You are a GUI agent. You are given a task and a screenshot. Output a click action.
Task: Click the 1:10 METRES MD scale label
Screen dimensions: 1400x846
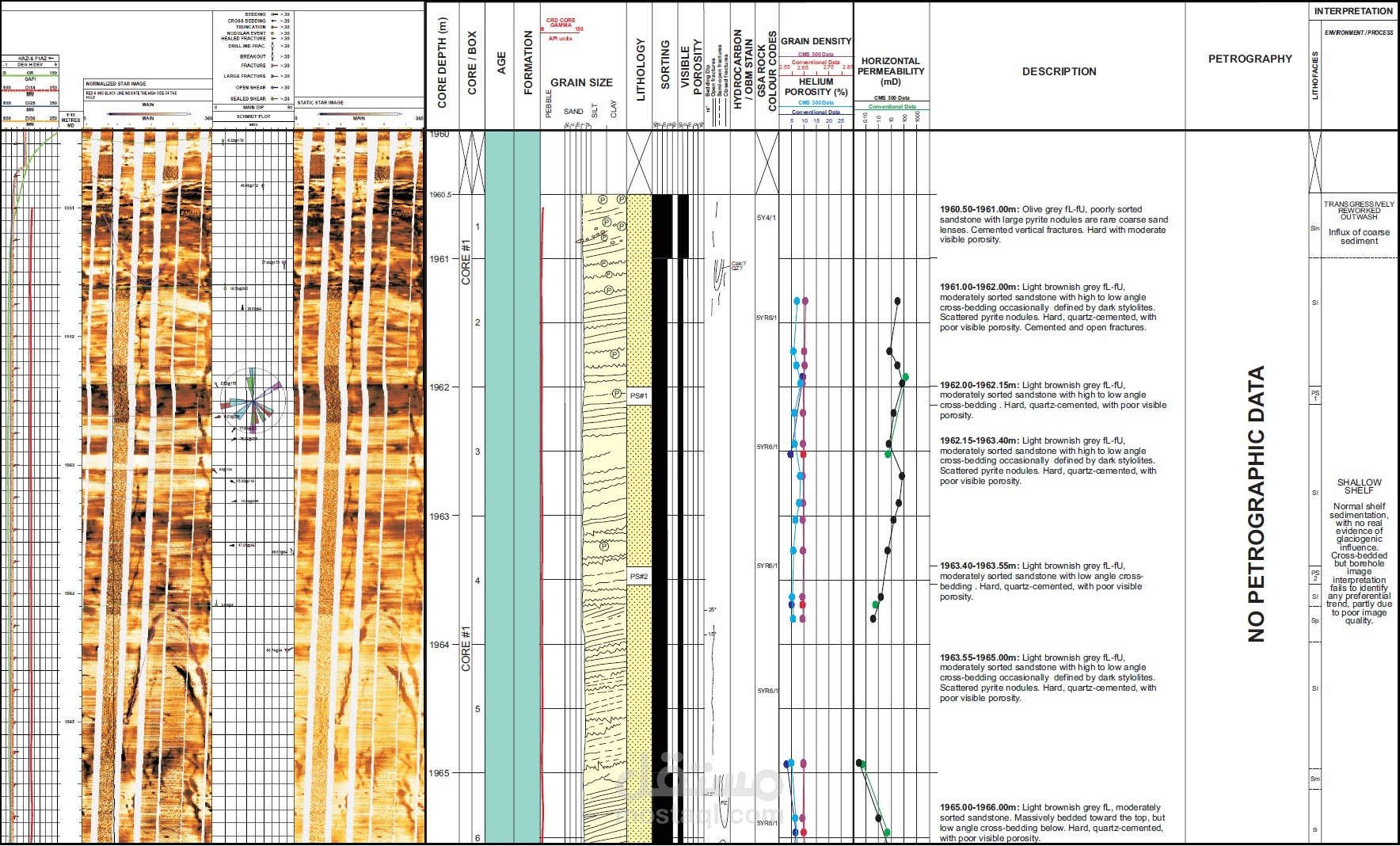[x=70, y=120]
